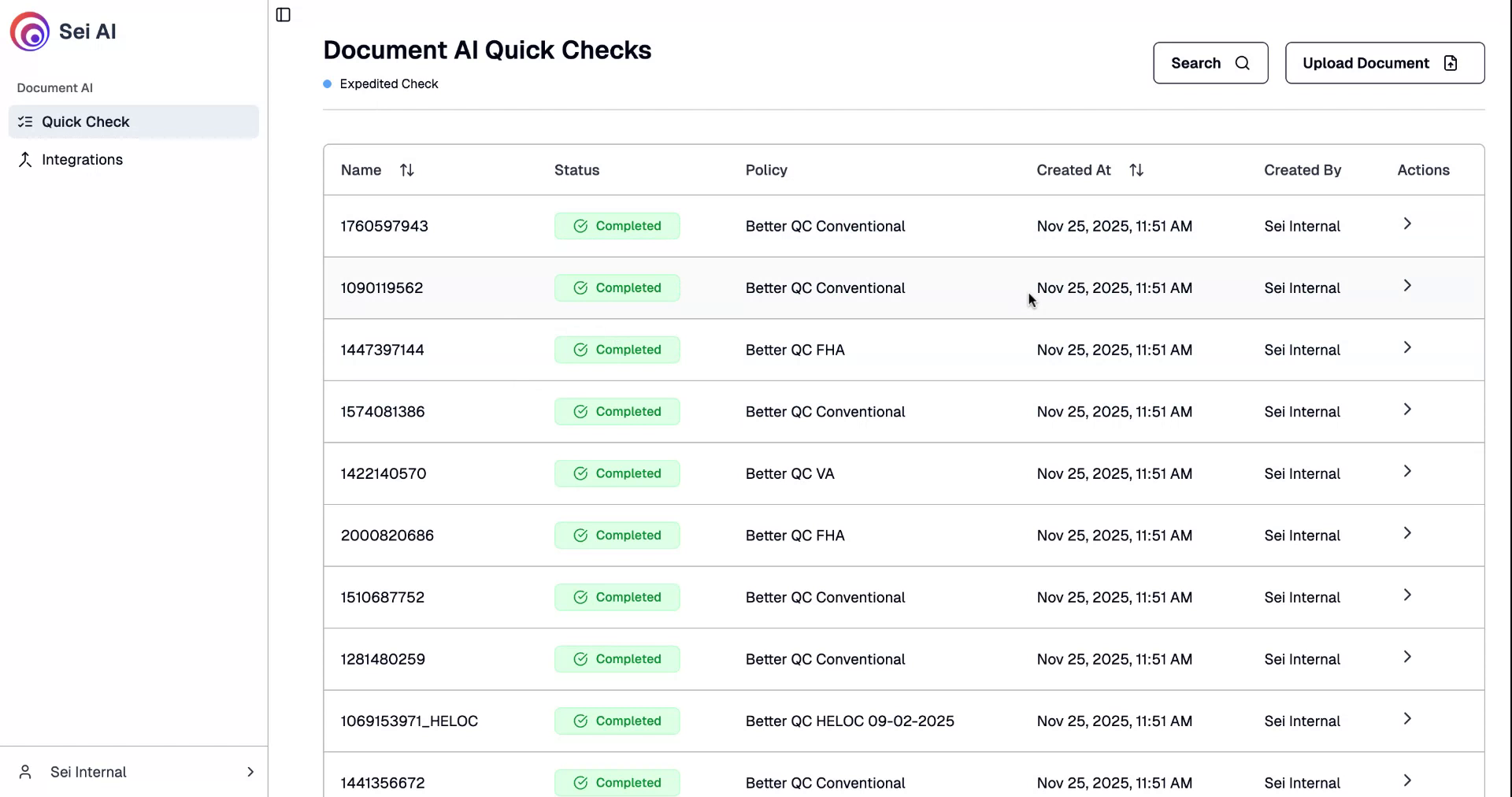Toggle the sidebar collapse icon
1512x797 pixels.
point(283,15)
